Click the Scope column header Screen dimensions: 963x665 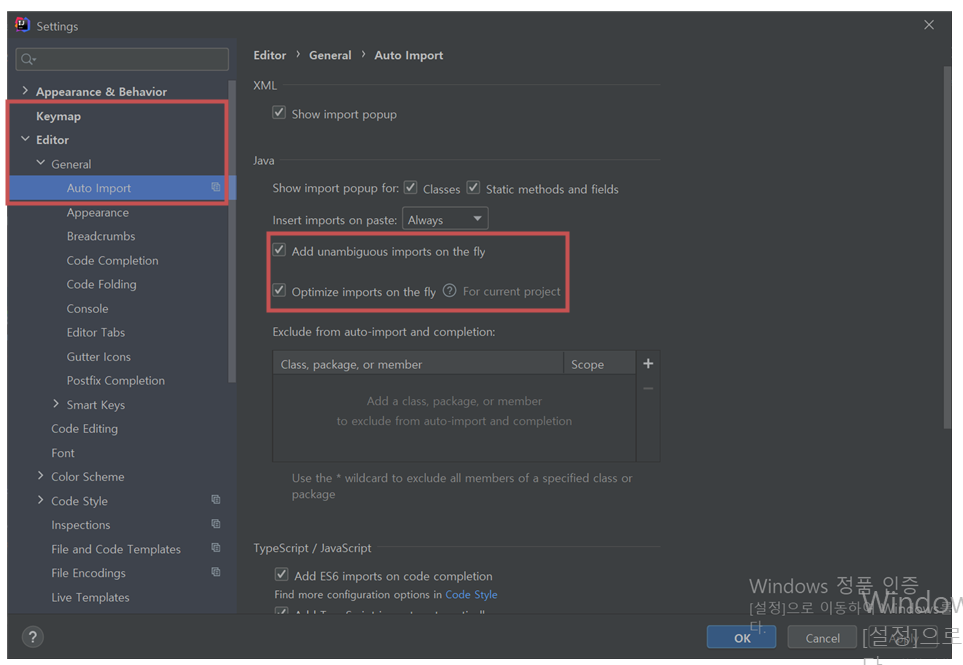click(x=599, y=364)
